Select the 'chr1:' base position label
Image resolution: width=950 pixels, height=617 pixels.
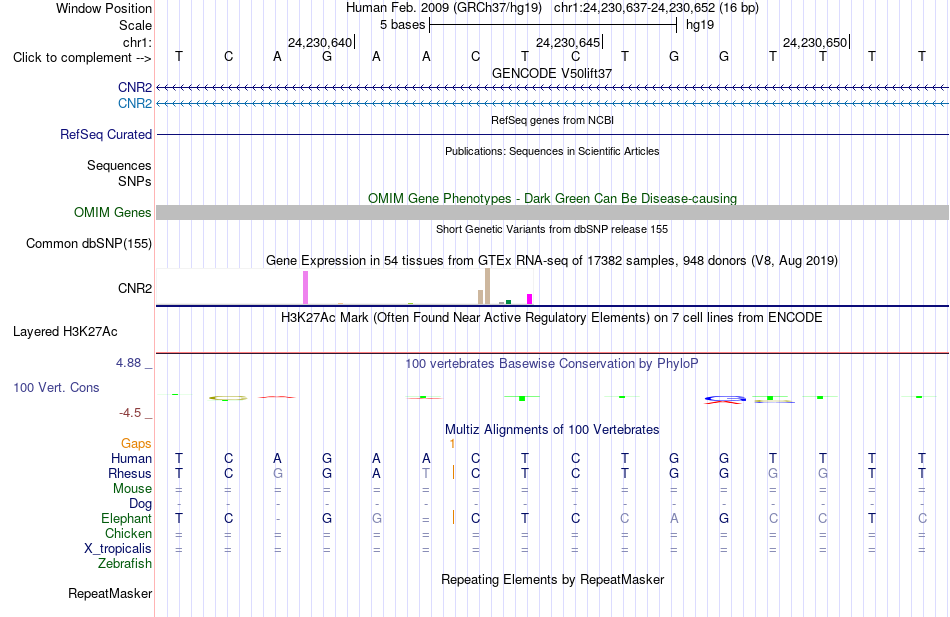tap(137, 42)
